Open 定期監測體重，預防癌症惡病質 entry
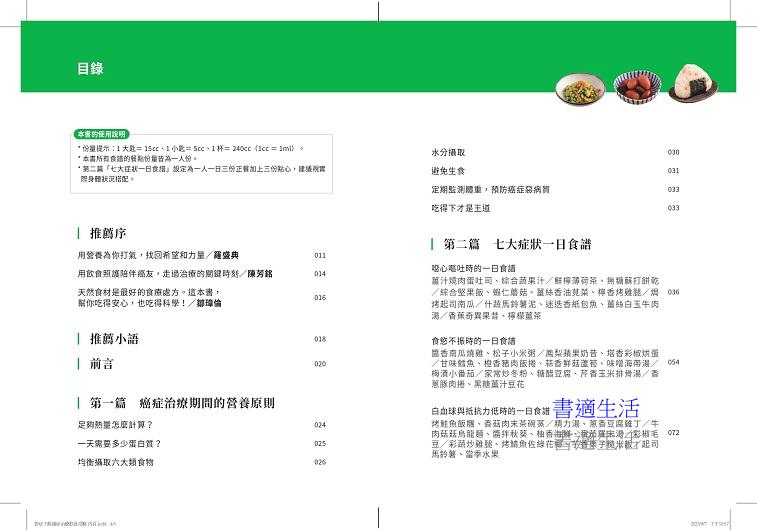The height and width of the screenshot is (530, 757). 486,189
